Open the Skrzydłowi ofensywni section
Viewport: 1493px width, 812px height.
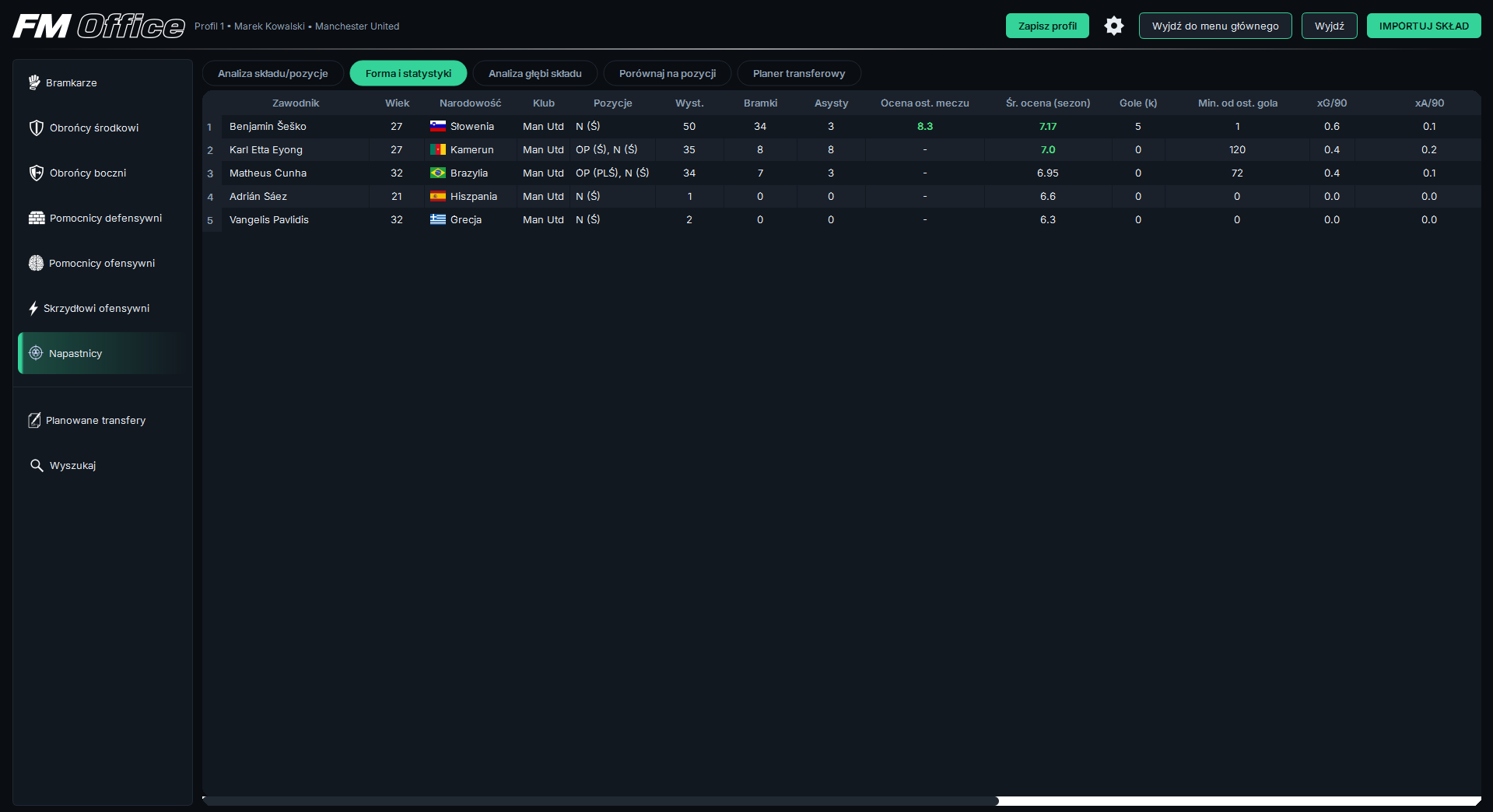103,308
